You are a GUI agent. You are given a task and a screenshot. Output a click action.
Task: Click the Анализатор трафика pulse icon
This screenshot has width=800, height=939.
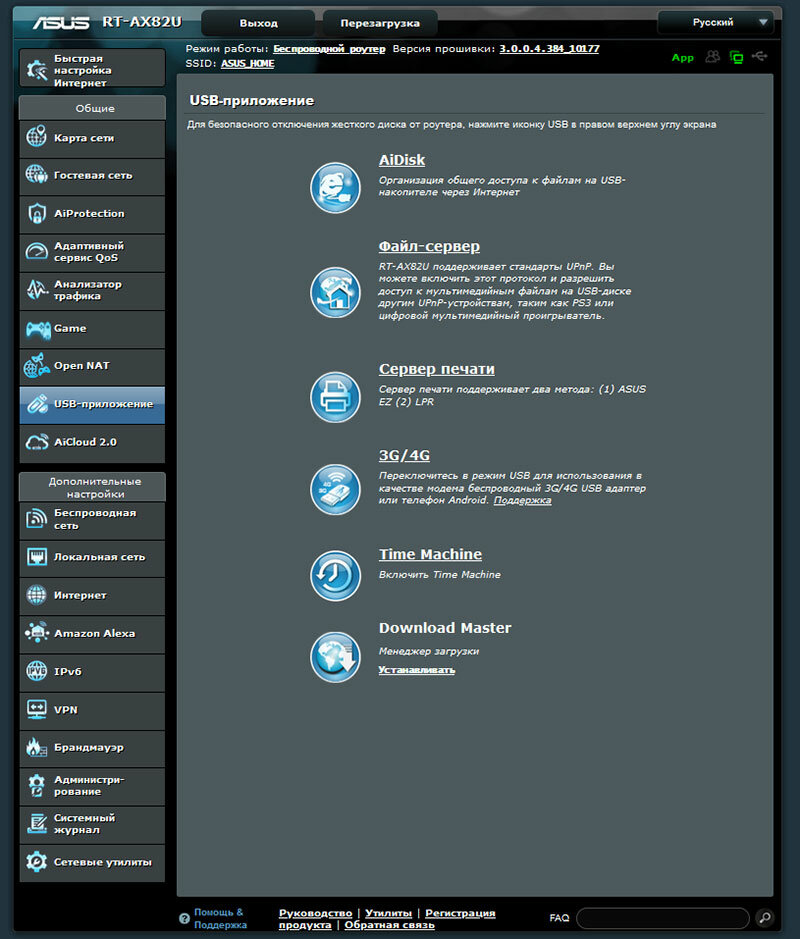[37, 290]
